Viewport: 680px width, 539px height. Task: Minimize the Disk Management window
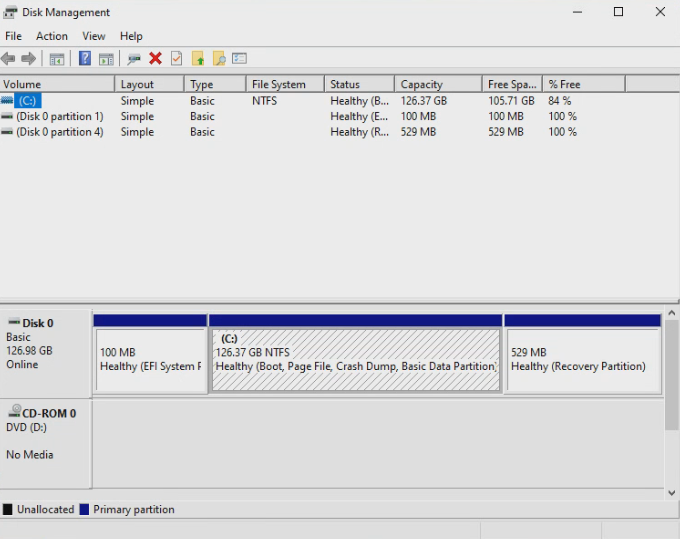pyautogui.click(x=577, y=12)
